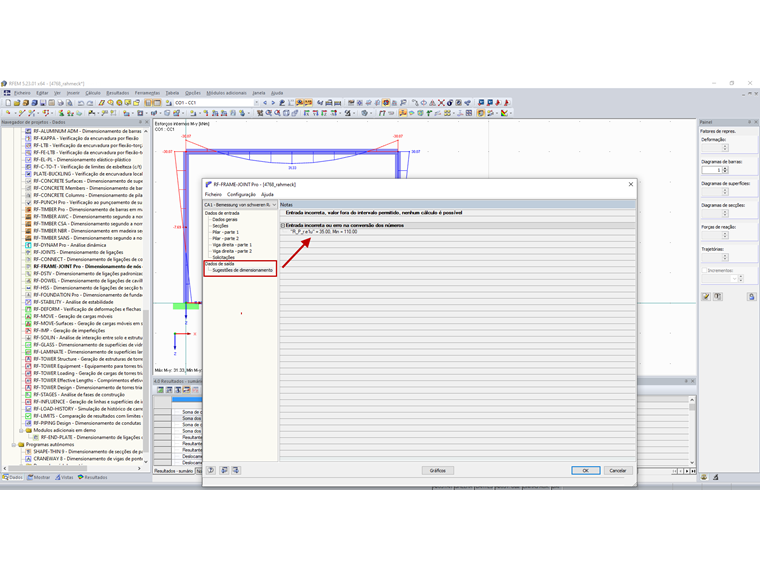Click the middle icon in dialog footer
Screen dimensions: 760x570
point(224,470)
